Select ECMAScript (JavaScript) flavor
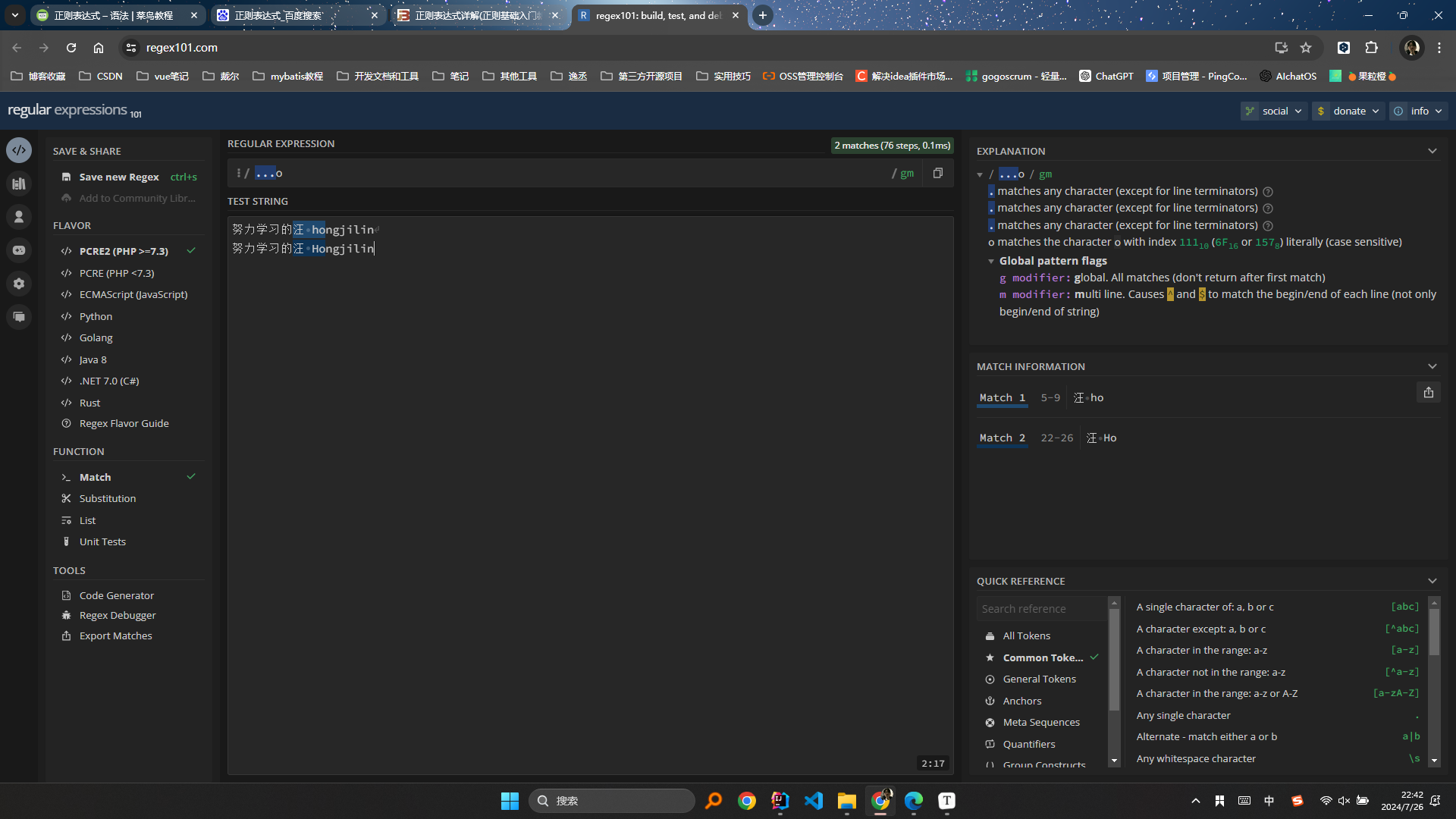The width and height of the screenshot is (1456, 819). 133,294
